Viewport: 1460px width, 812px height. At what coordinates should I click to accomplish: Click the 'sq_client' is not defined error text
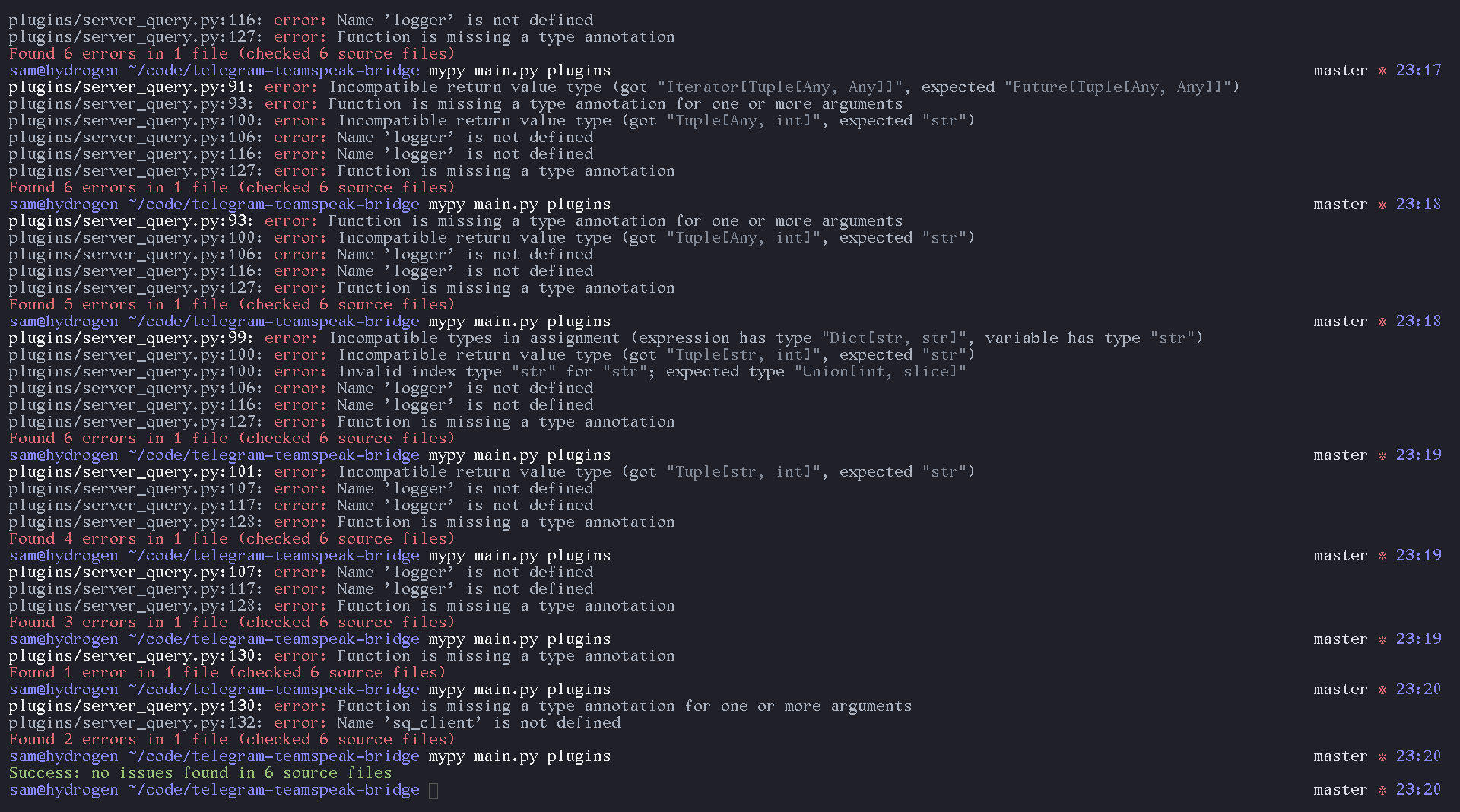tap(478, 723)
